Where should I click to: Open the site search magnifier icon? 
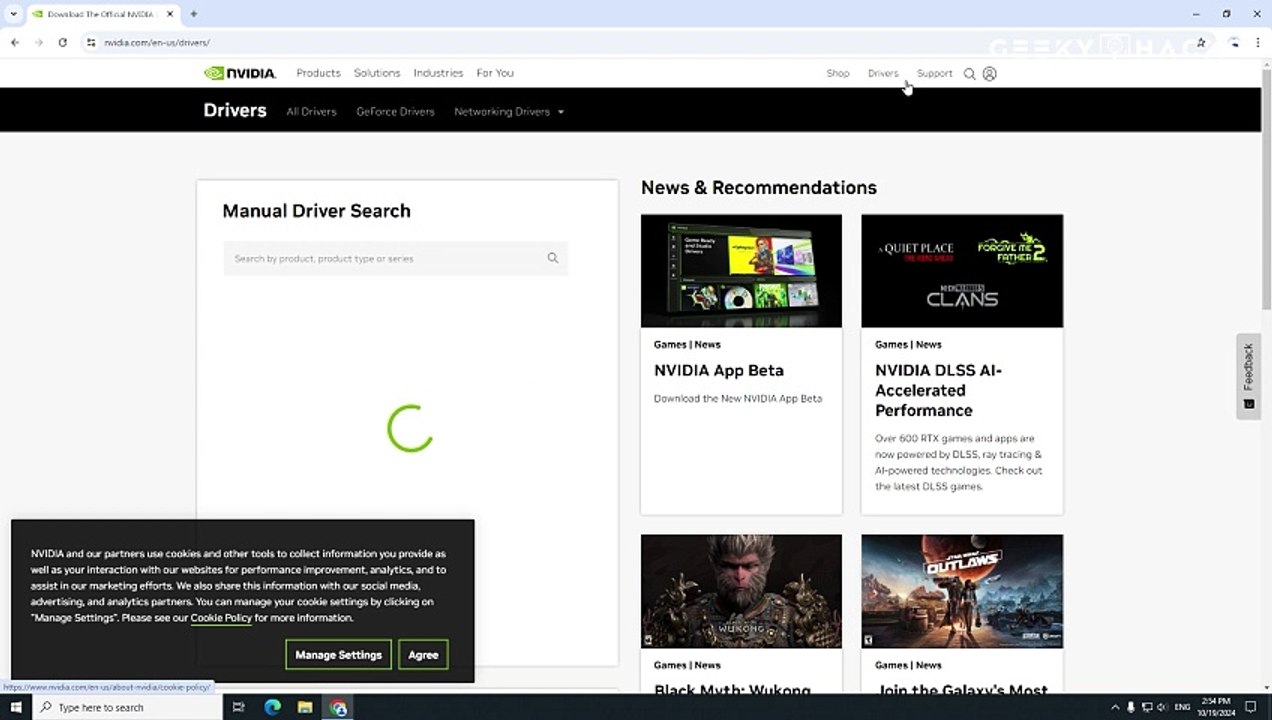coord(969,74)
